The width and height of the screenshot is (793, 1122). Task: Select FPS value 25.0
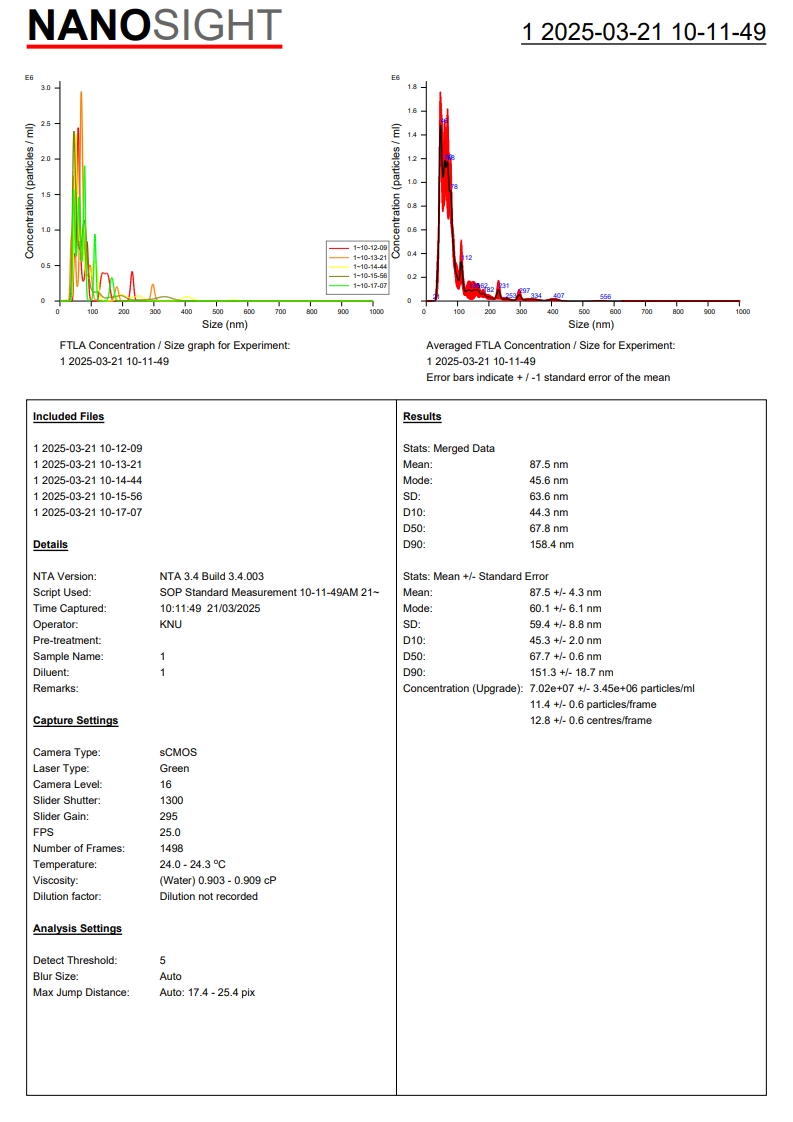(170, 833)
